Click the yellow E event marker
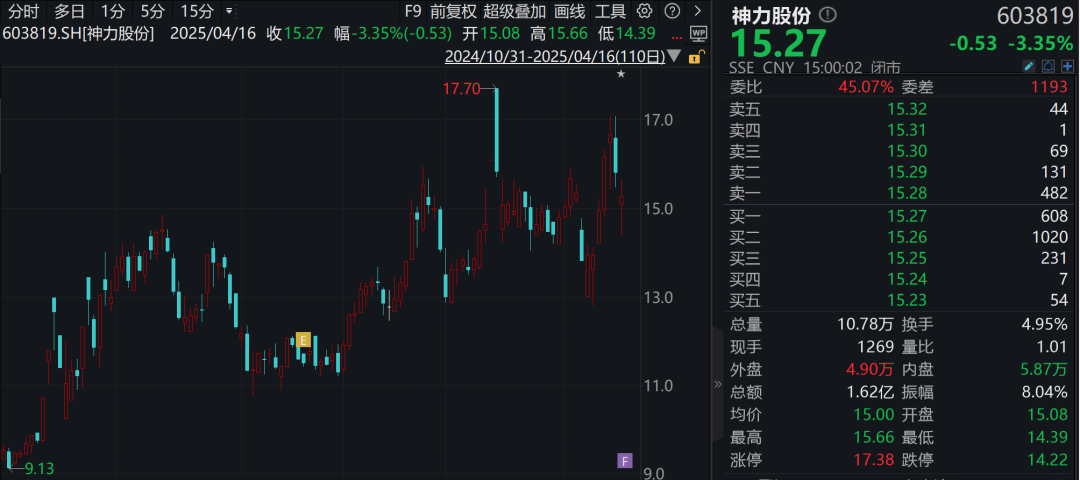Screen dimensions: 1080x480 (x=303, y=340)
